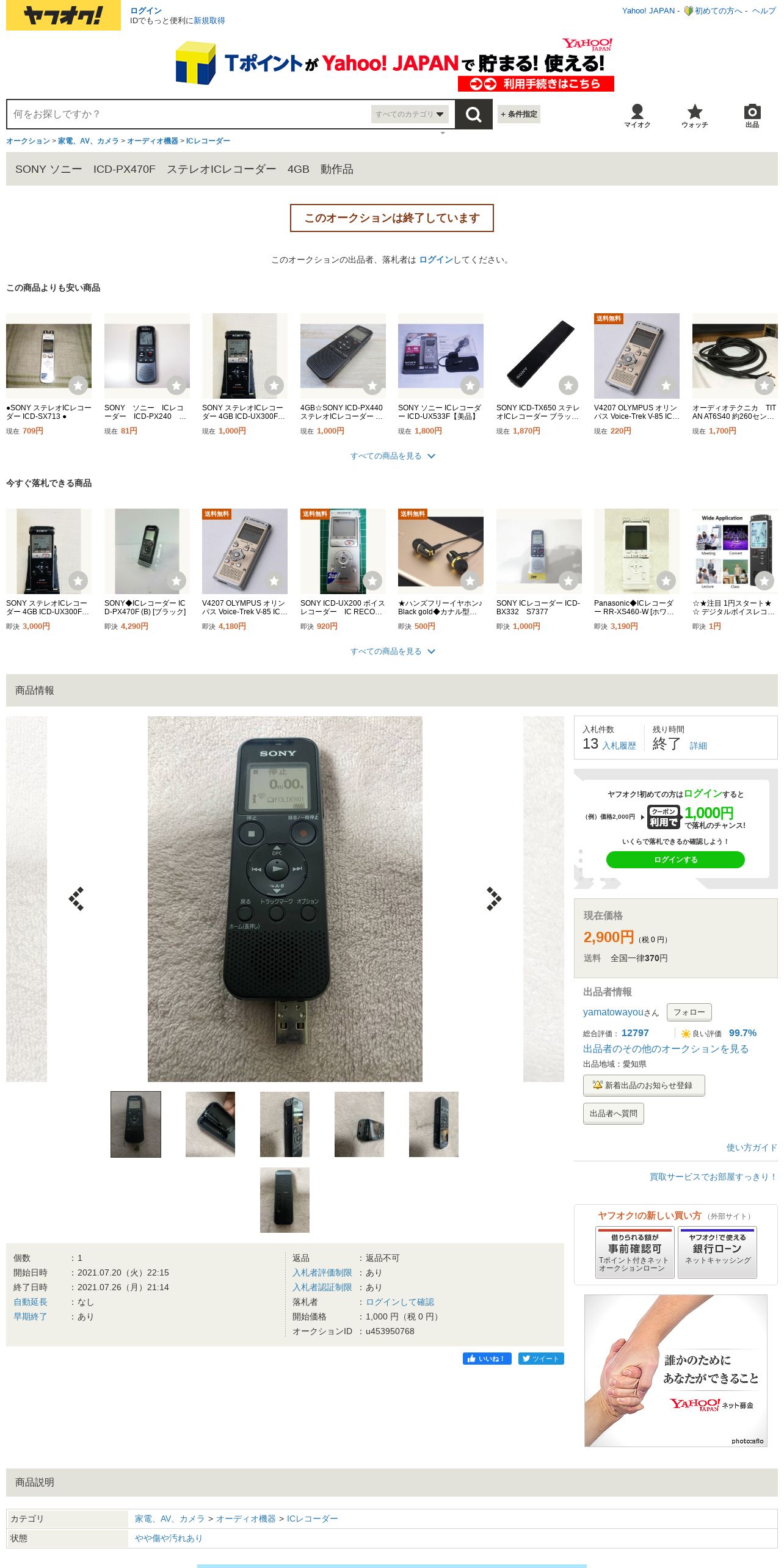Click the green ログインする button
The height and width of the screenshot is (1568, 784).
coord(675,860)
